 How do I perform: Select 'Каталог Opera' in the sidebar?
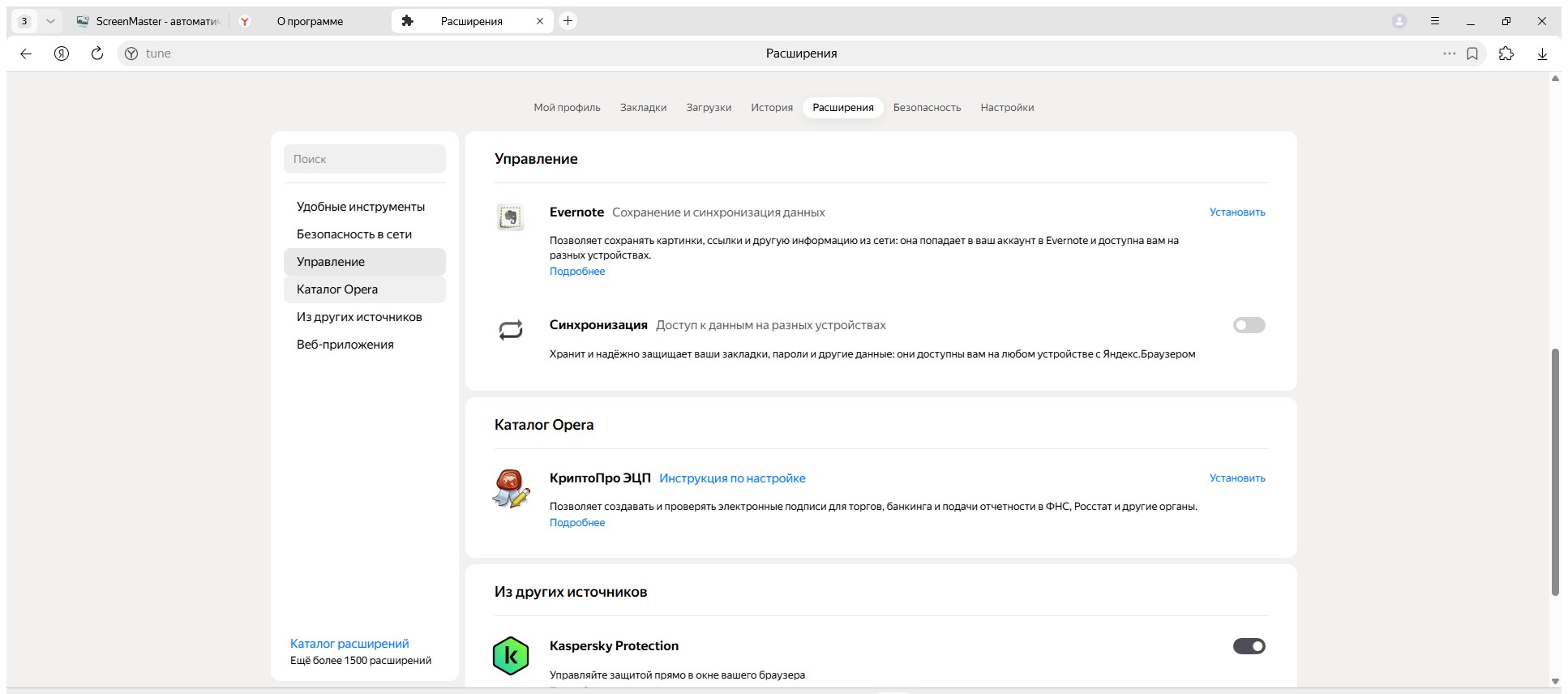[365, 289]
